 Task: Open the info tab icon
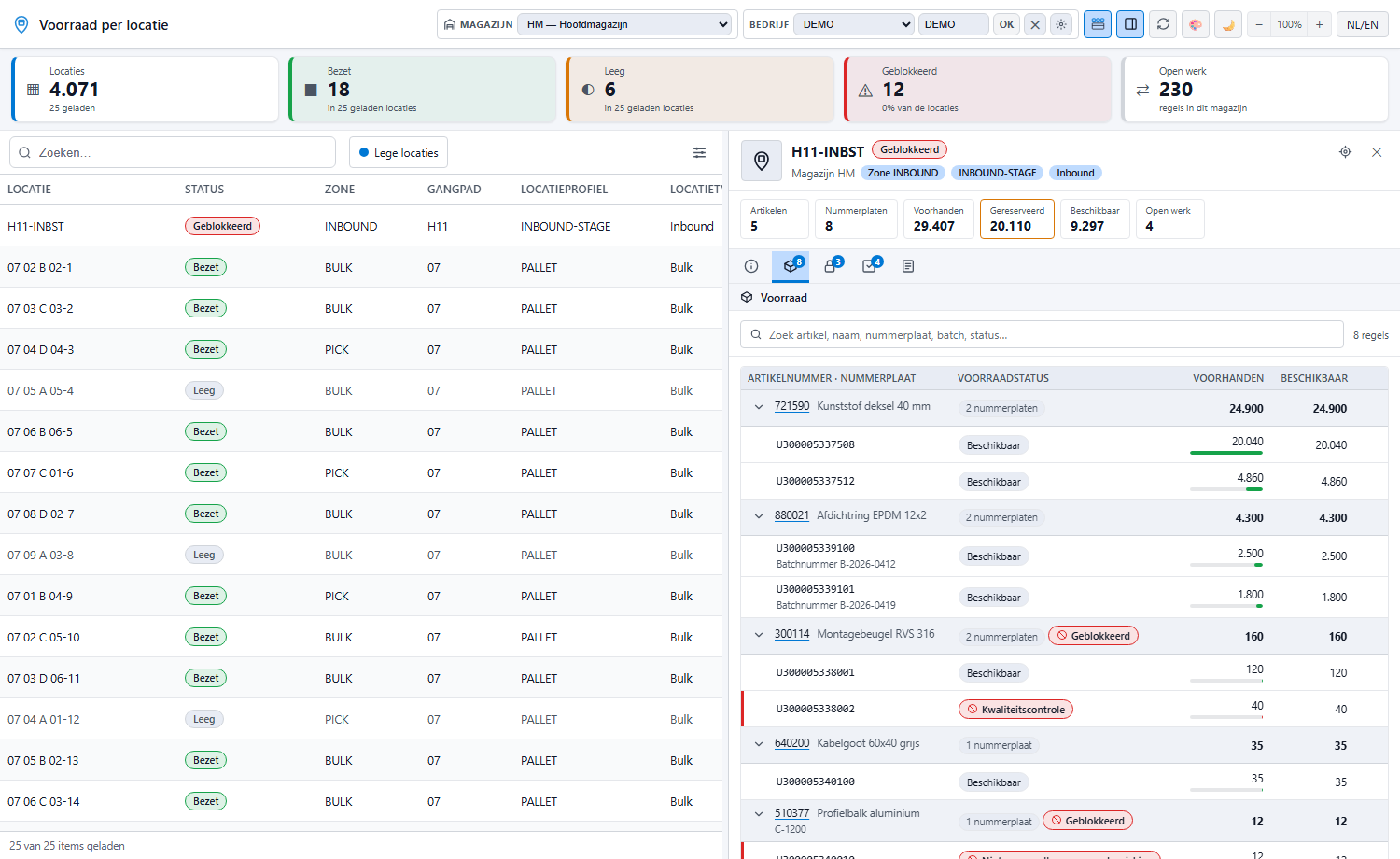(x=751, y=266)
